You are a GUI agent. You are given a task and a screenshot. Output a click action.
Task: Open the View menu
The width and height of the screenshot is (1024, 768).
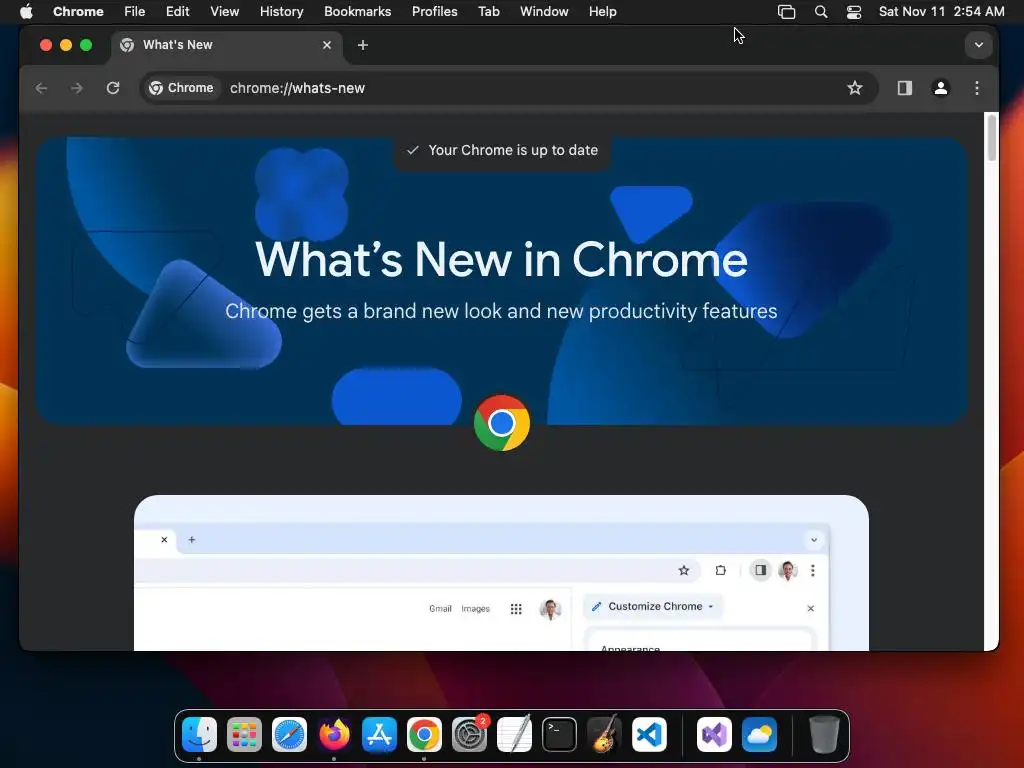coord(225,12)
